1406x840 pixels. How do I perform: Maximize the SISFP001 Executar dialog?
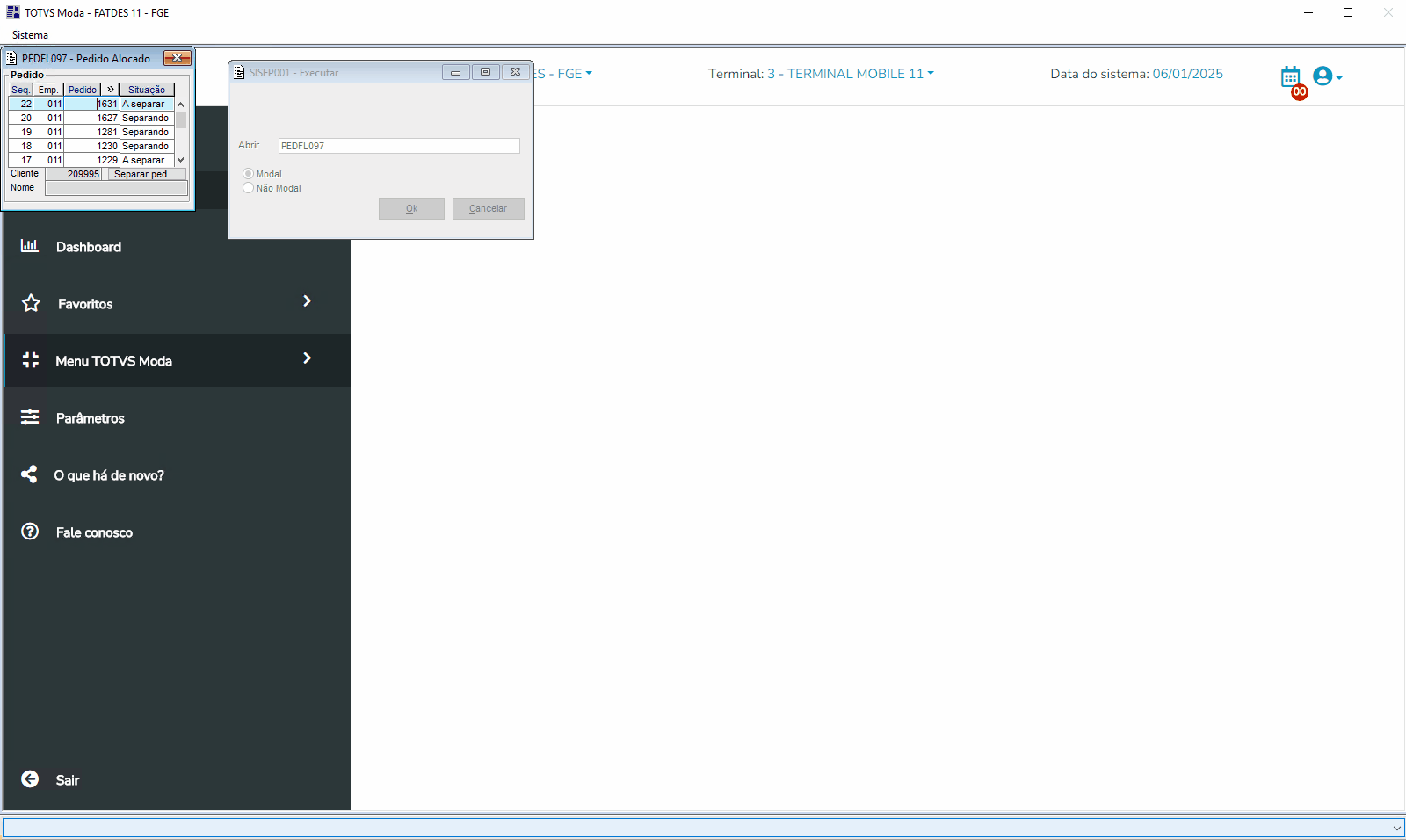coord(485,72)
